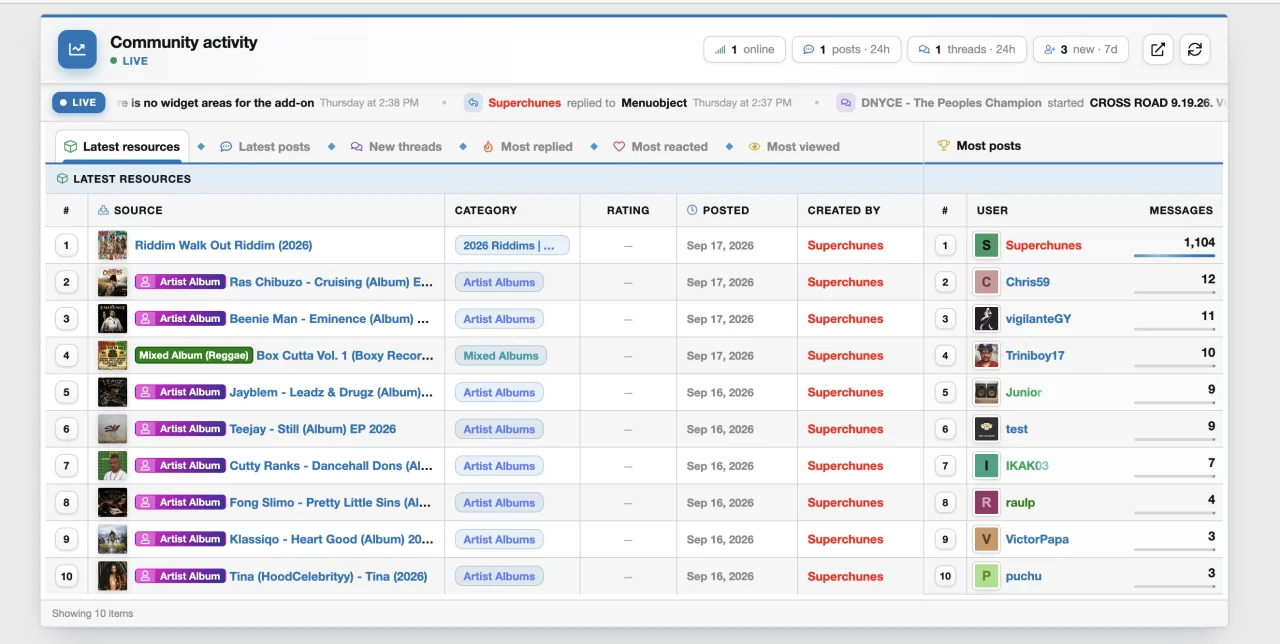
Task: Click Junior avatar image
Action: click(x=987, y=392)
